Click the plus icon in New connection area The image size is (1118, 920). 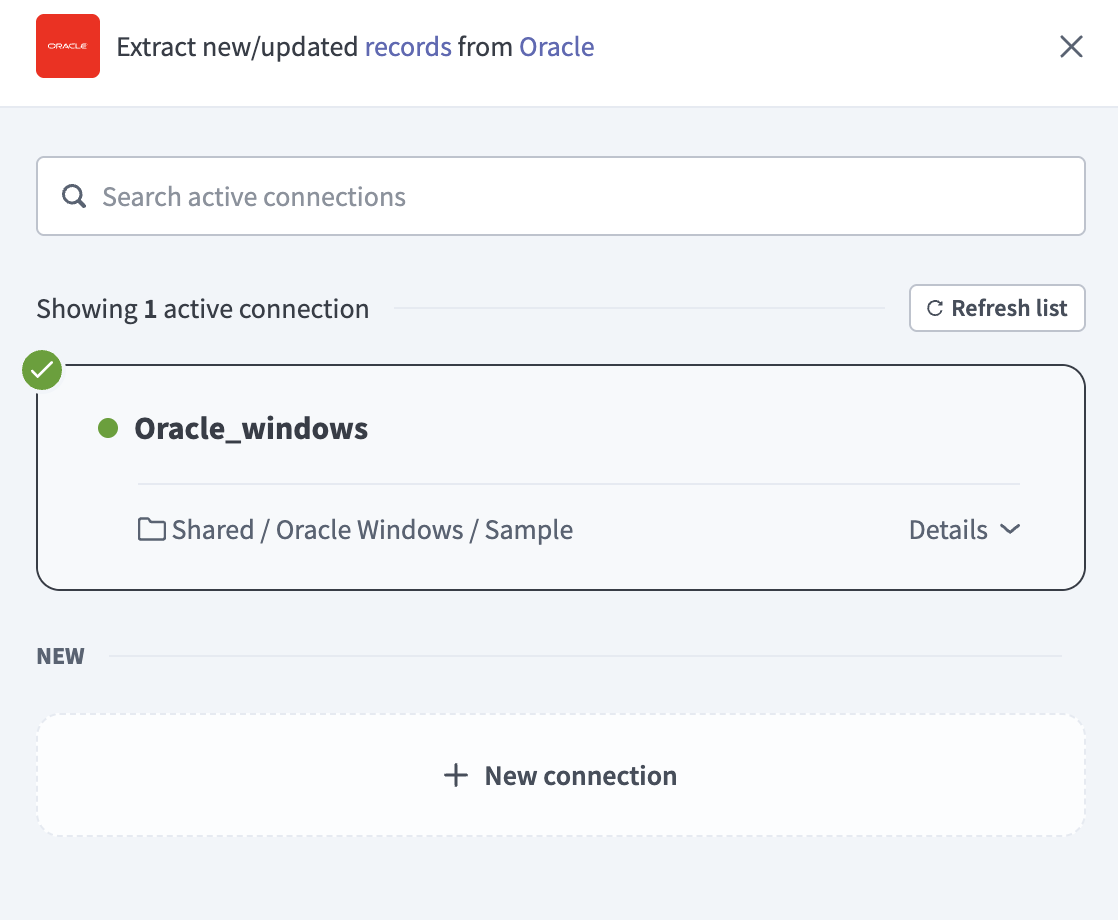(x=456, y=775)
